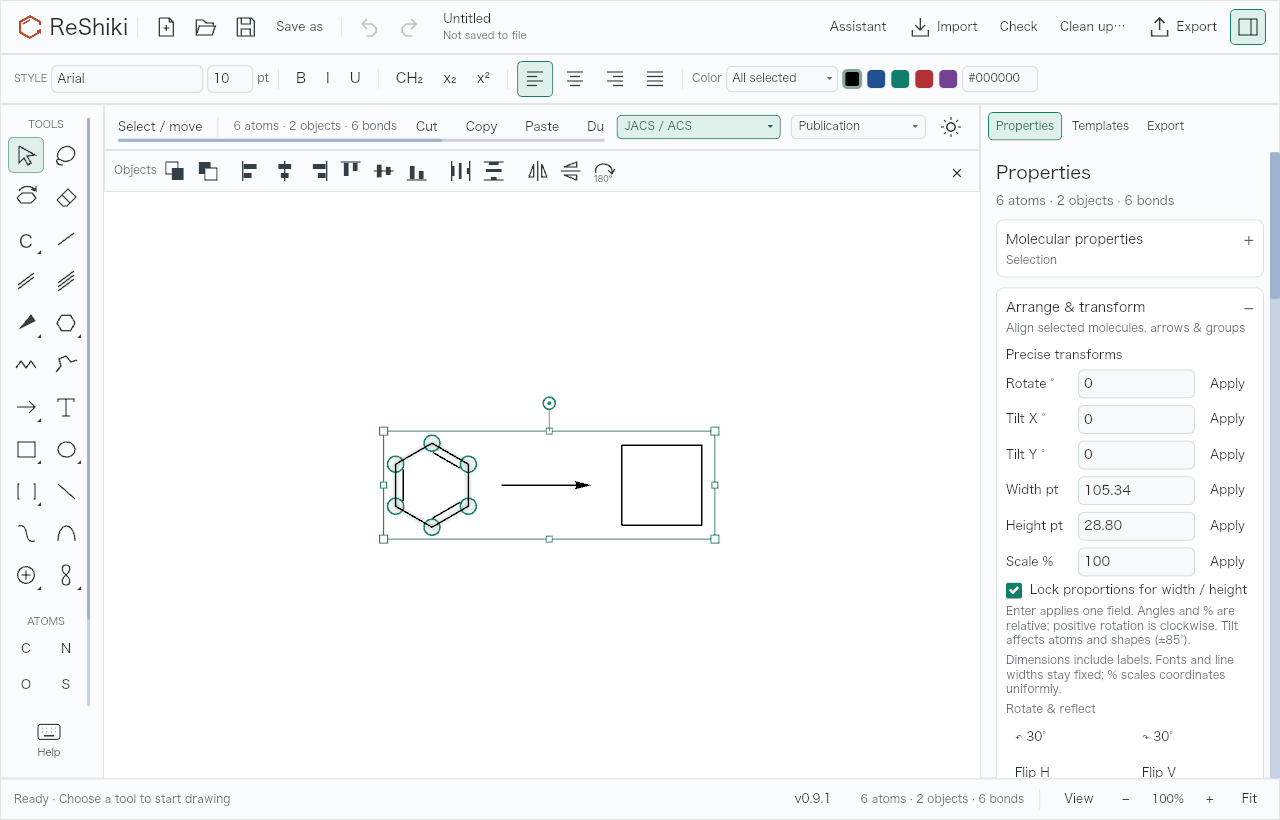Toggle the right side panel
This screenshot has width=1280, height=820.
click(x=1248, y=27)
